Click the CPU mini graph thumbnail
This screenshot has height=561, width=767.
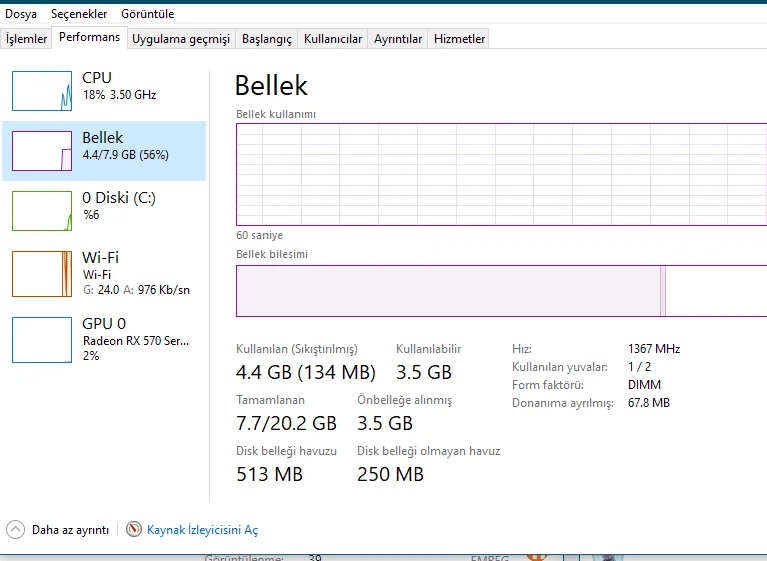(x=42, y=90)
